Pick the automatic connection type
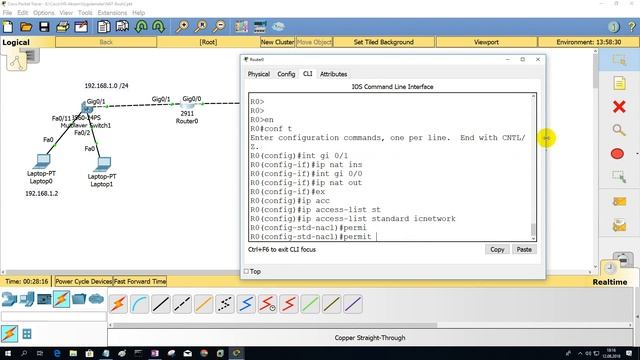 pyautogui.click(x=118, y=304)
